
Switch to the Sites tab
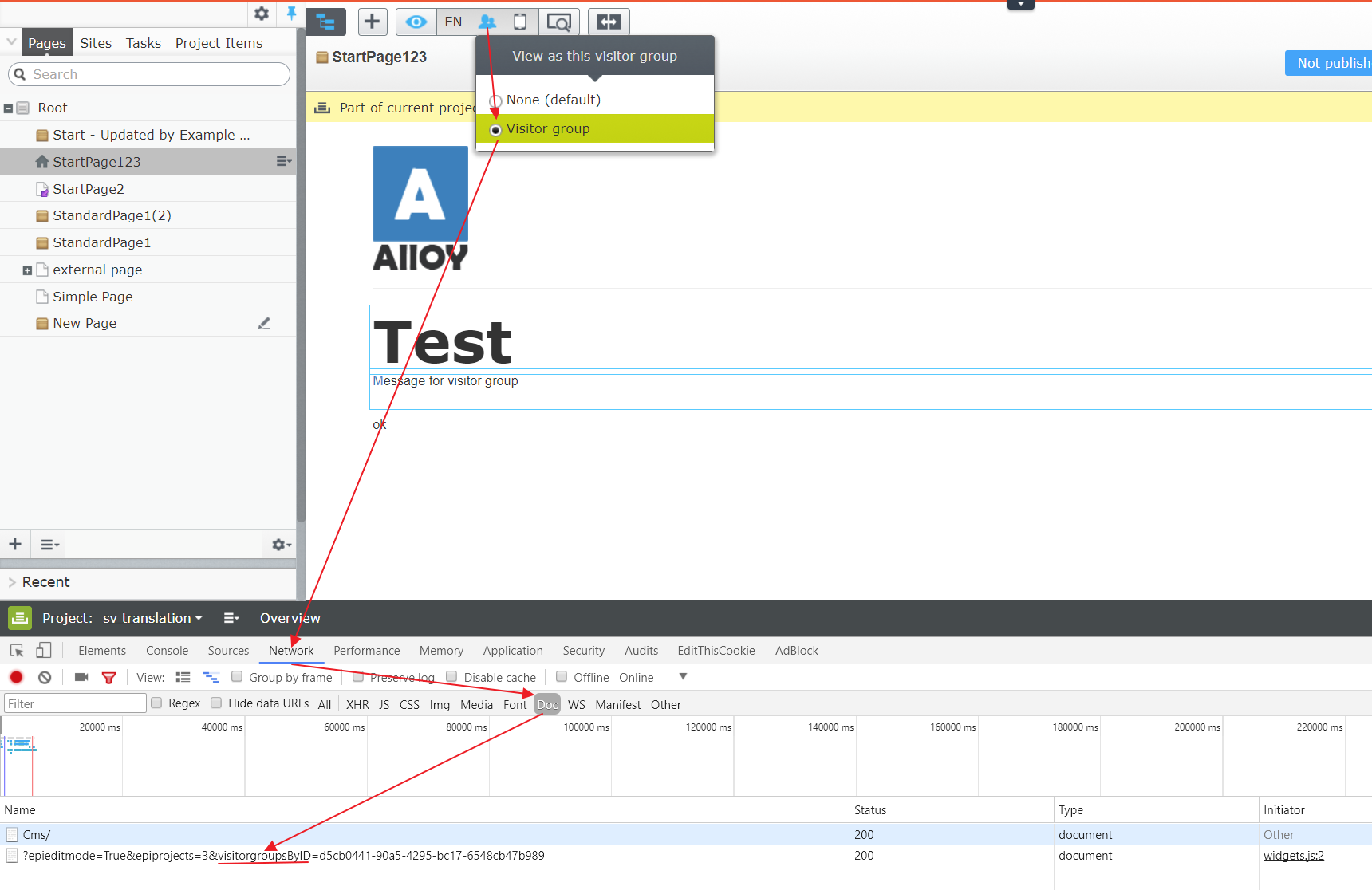96,43
